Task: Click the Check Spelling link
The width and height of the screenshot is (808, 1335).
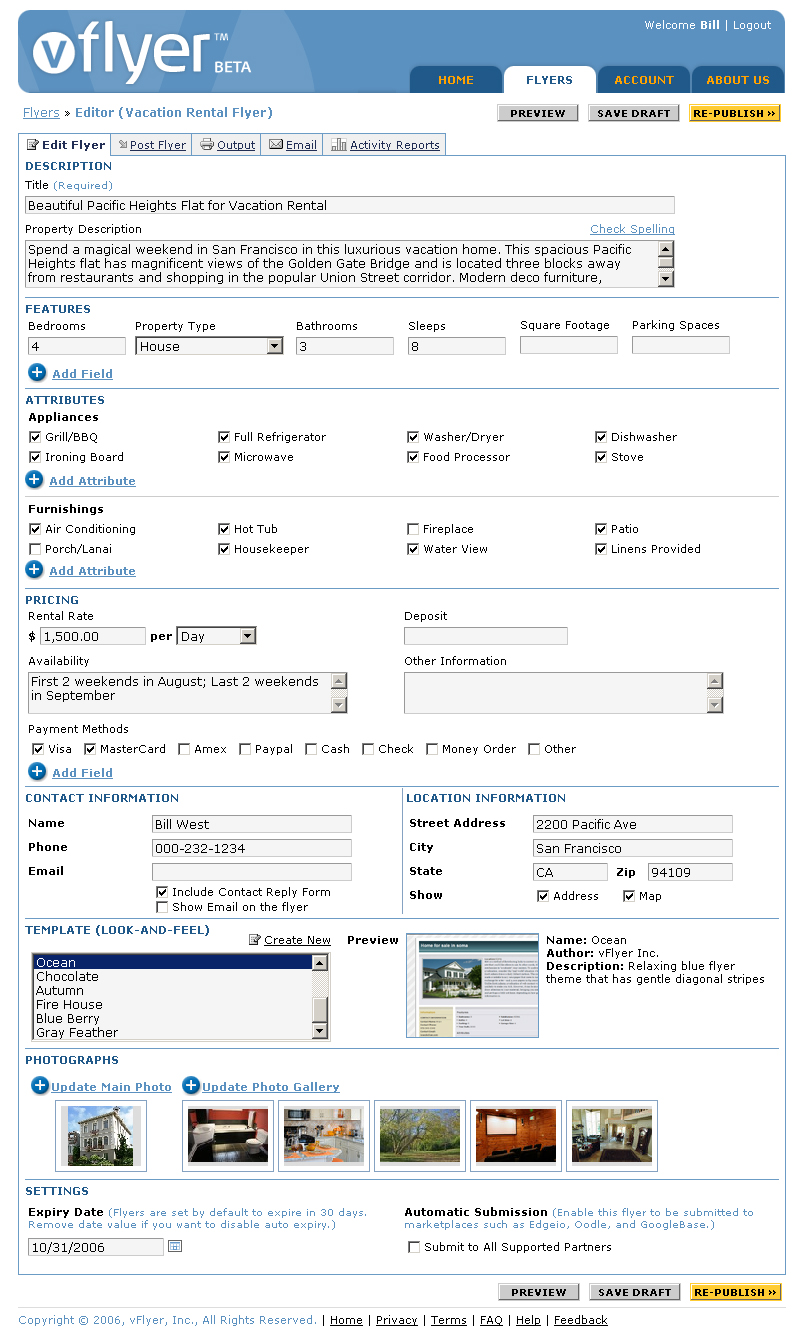Action: coord(632,229)
